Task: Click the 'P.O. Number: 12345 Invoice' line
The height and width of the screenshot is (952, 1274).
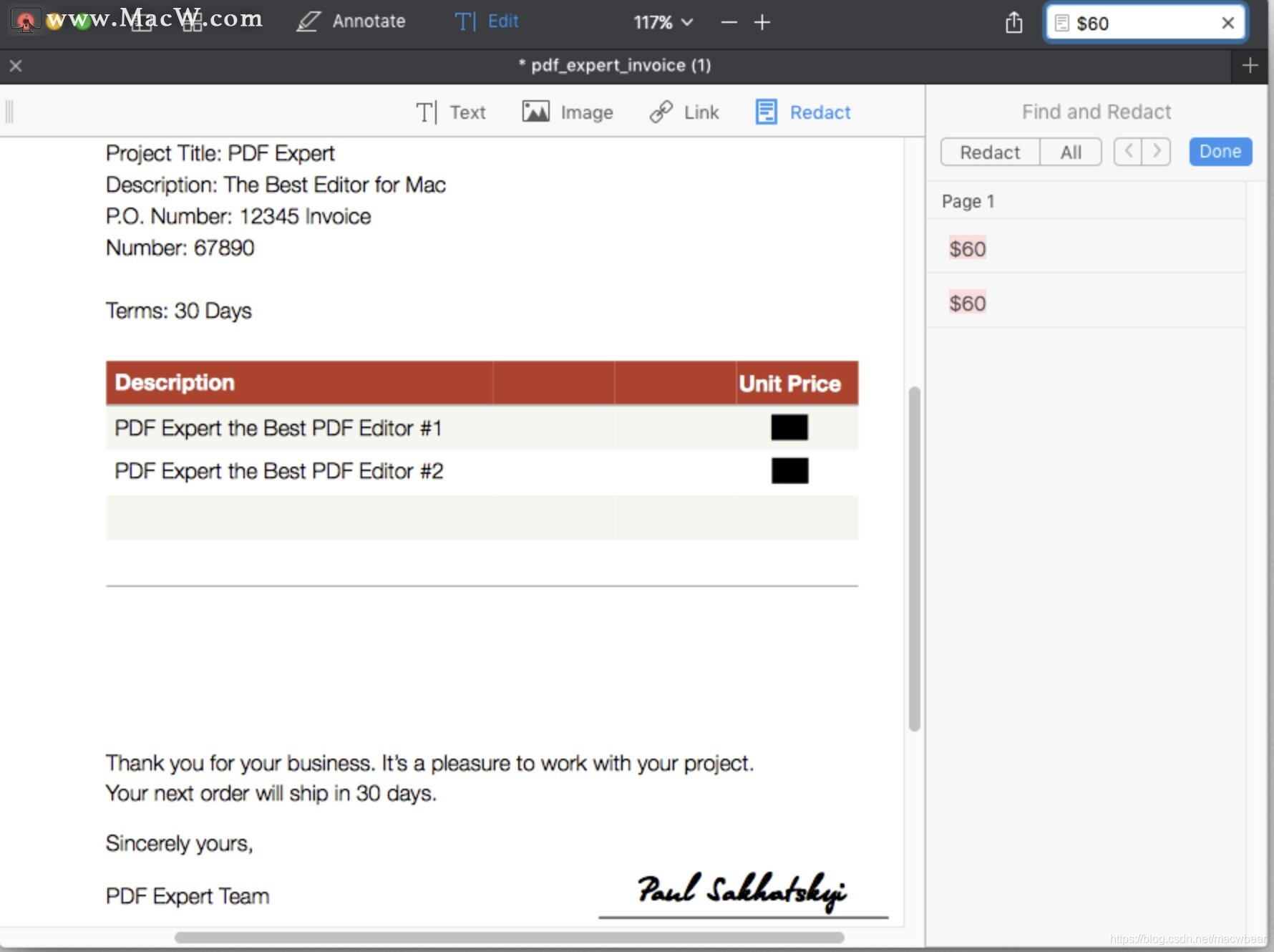Action: tap(238, 216)
